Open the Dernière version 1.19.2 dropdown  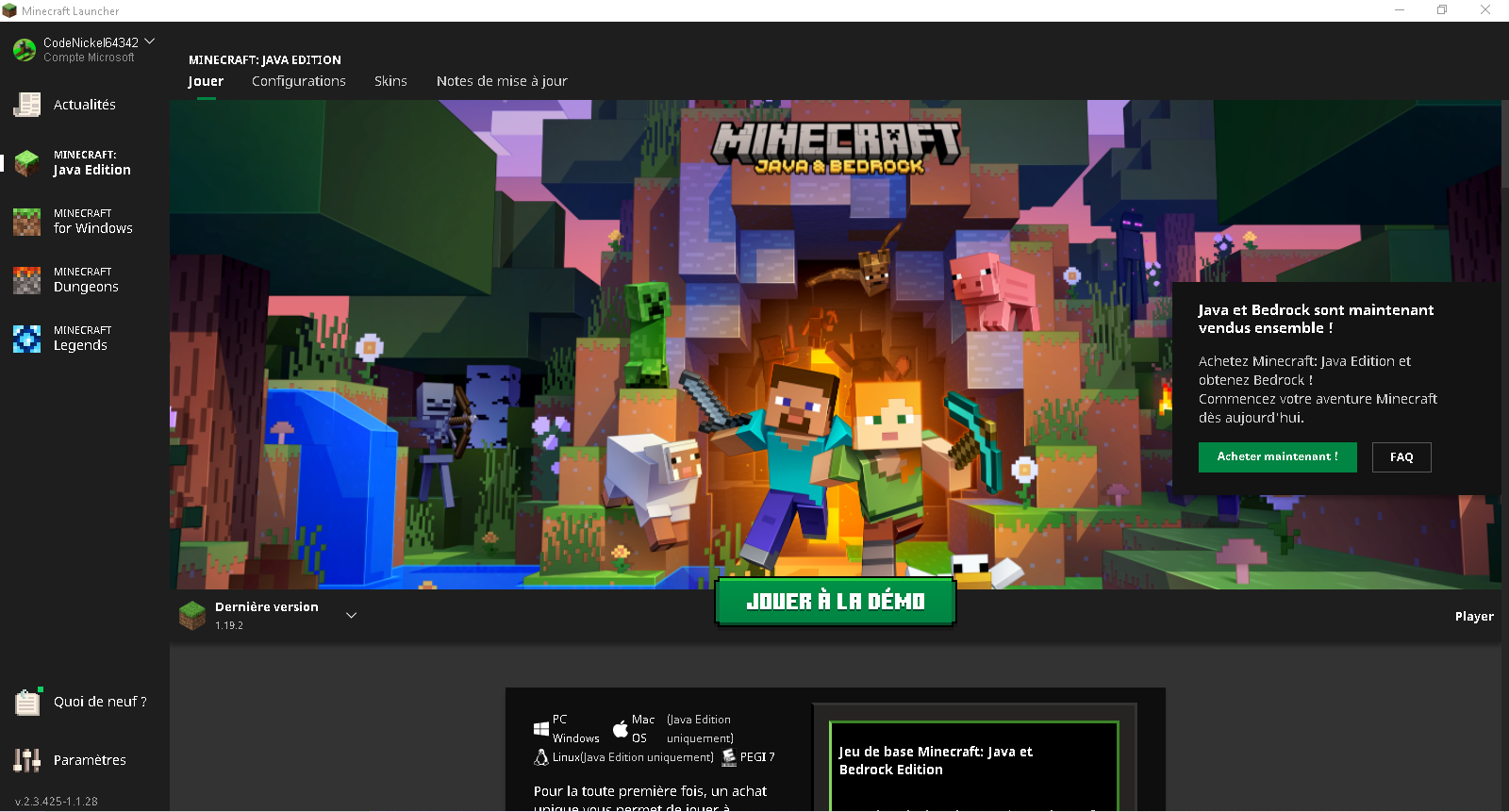[x=267, y=616]
